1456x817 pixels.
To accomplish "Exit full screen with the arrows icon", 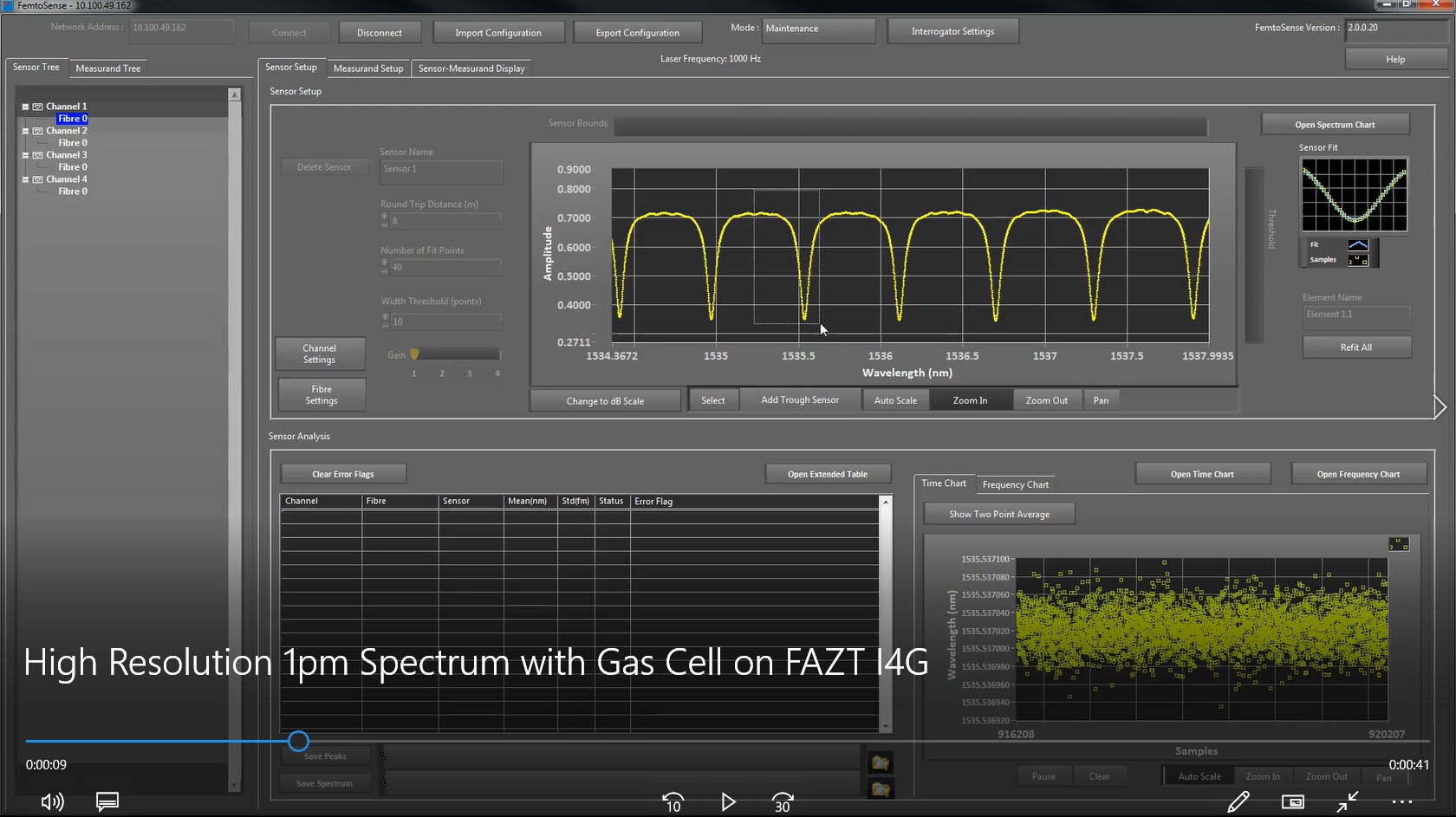I will (x=1348, y=801).
